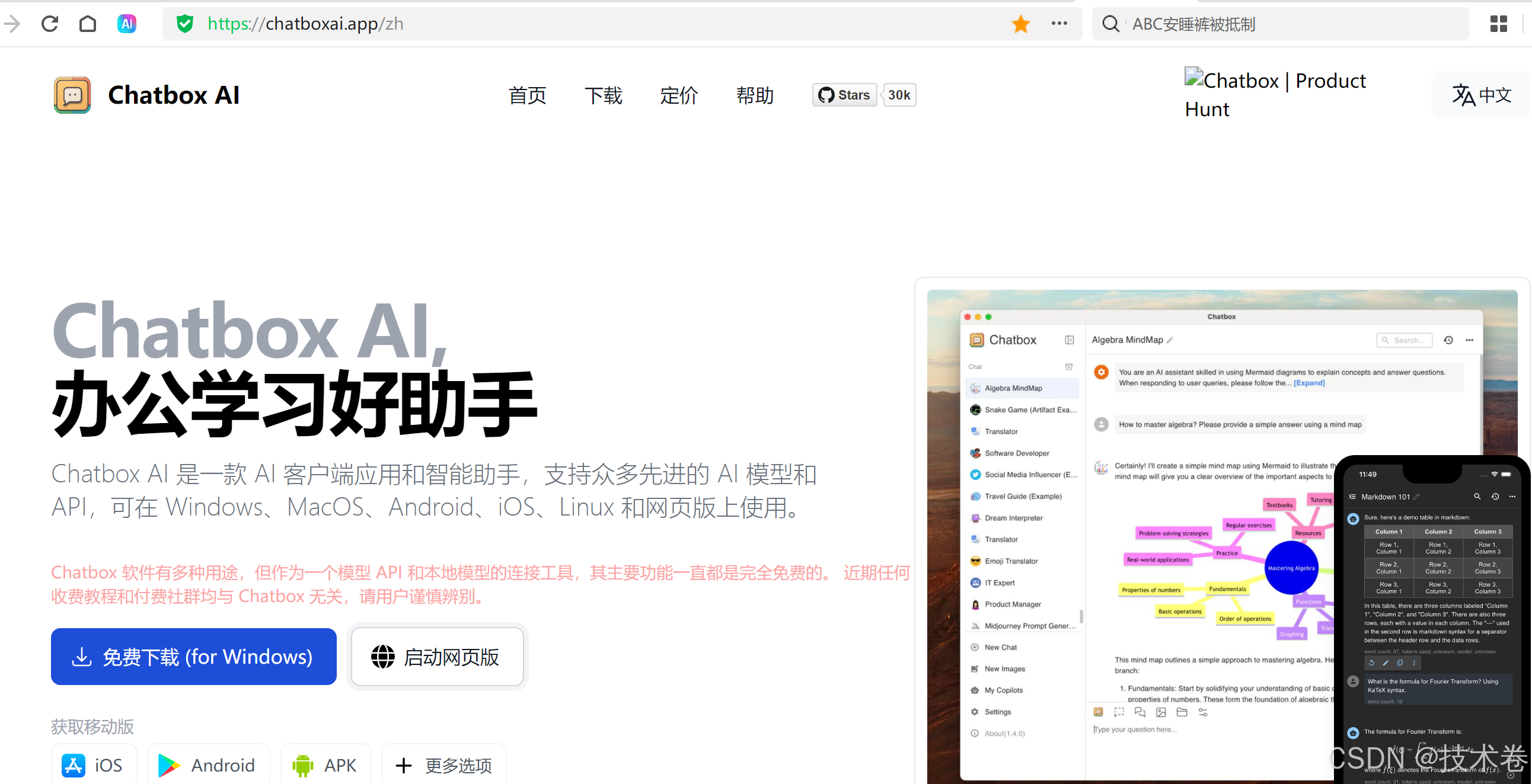Open the Product Hunt badge link
Image resolution: width=1532 pixels, height=784 pixels.
1275,94
